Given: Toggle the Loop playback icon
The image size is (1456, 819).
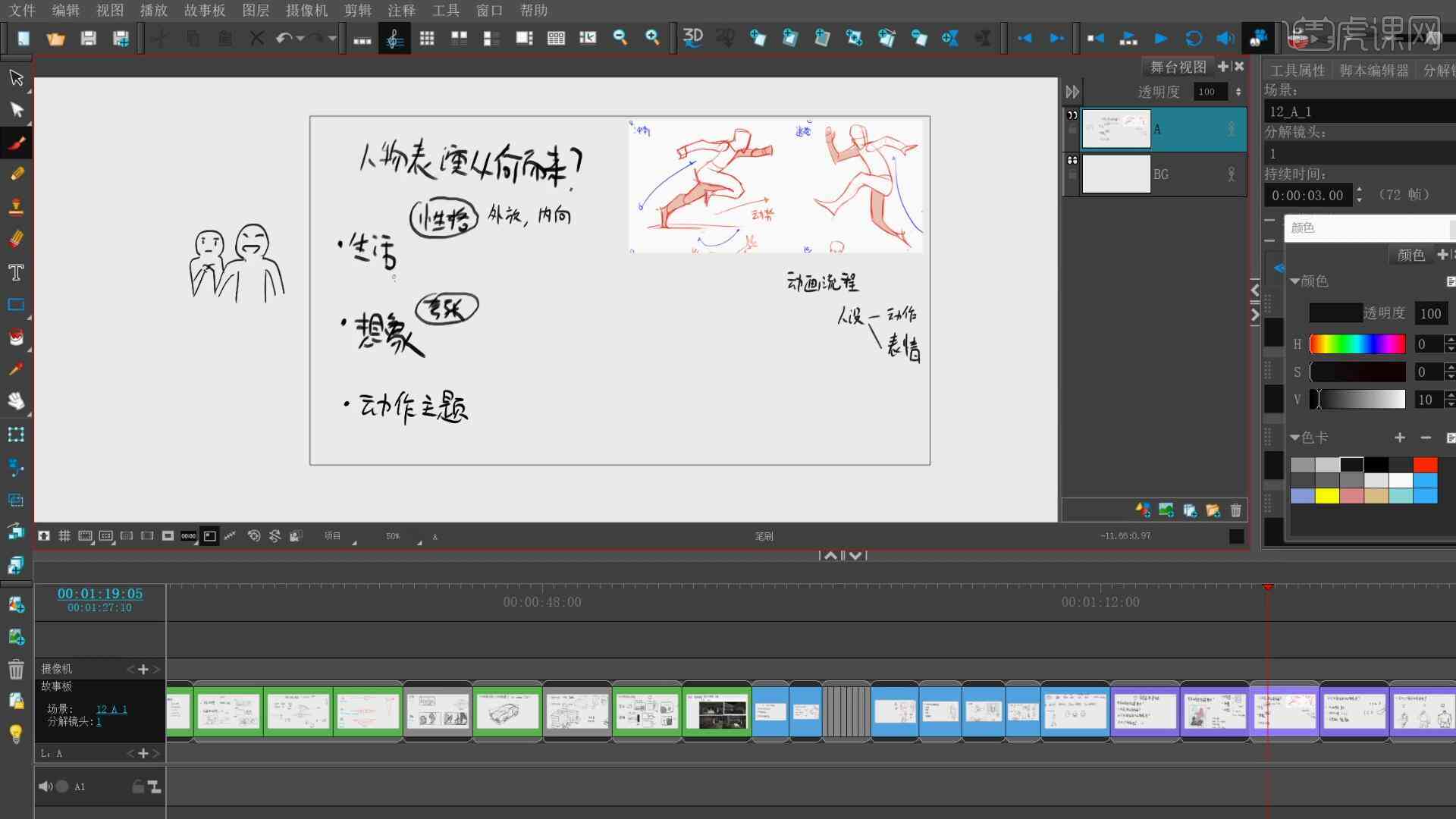Looking at the screenshot, I should [1194, 38].
